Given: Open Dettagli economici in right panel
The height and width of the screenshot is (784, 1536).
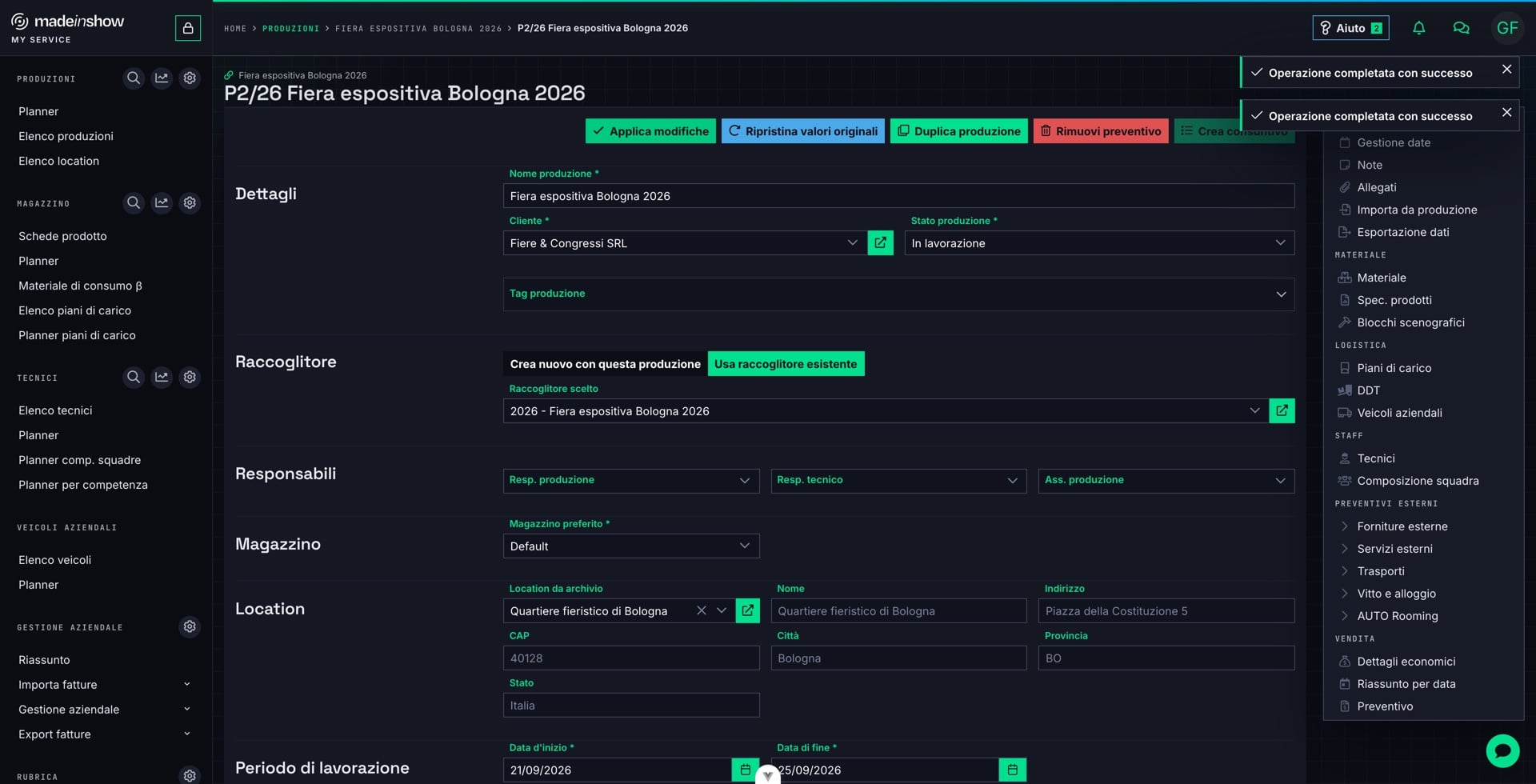Looking at the screenshot, I should point(1406,662).
